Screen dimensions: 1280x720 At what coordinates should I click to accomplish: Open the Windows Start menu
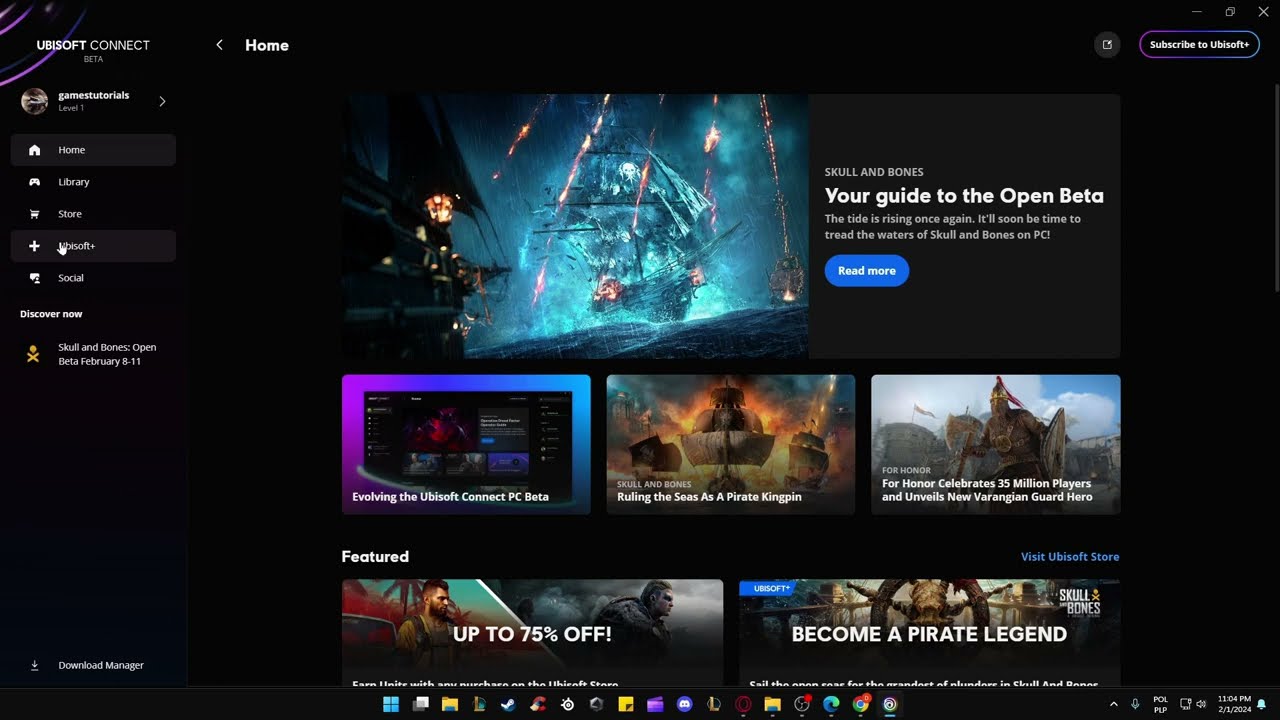(x=391, y=704)
